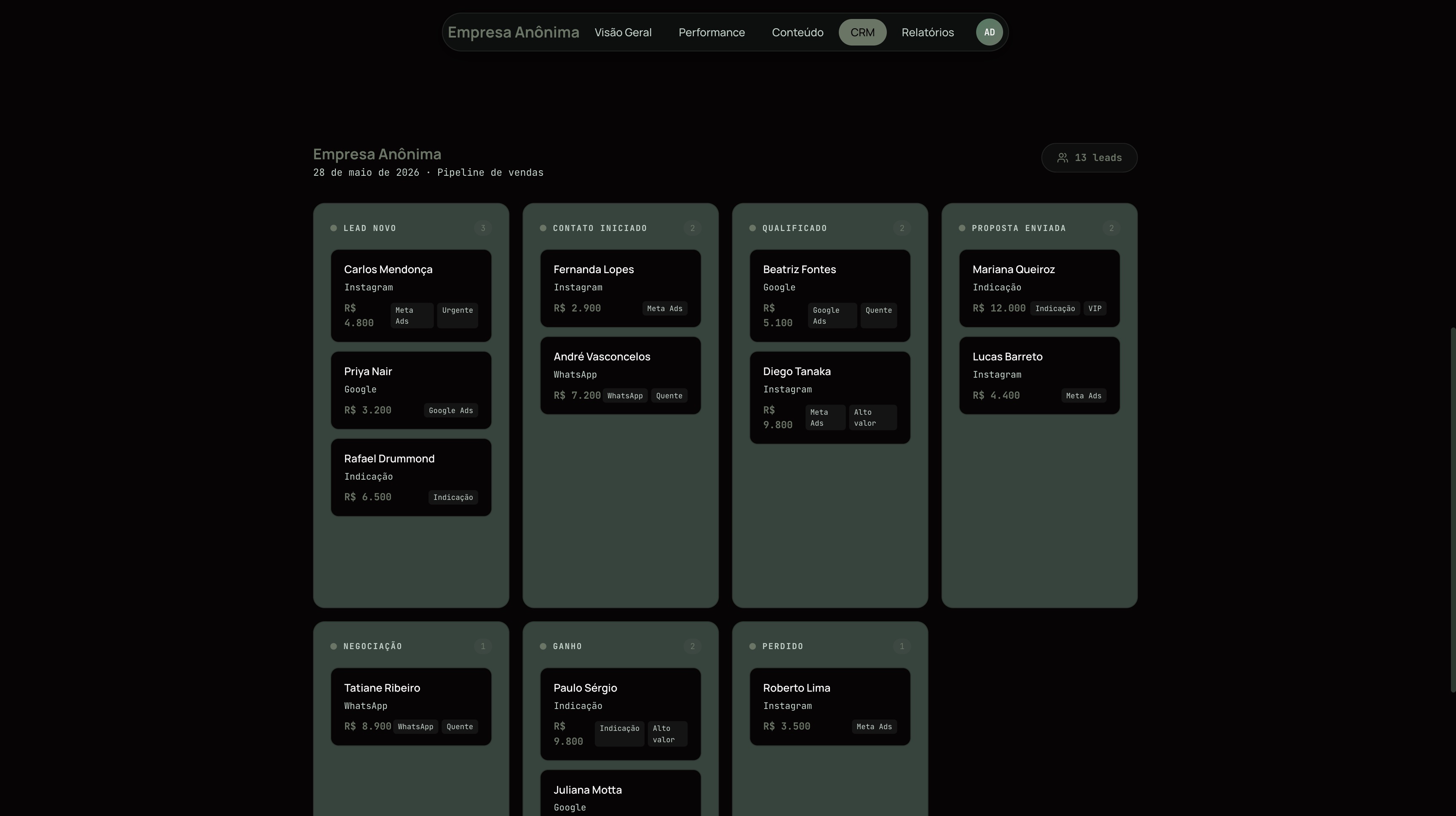Open Mariana Queiroz lead card
The height and width of the screenshot is (816, 1456).
coord(1039,288)
